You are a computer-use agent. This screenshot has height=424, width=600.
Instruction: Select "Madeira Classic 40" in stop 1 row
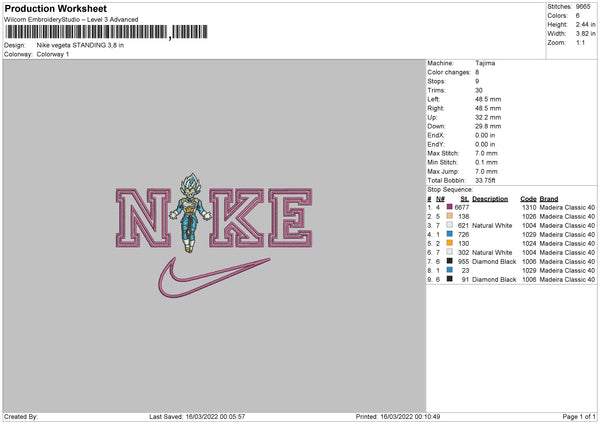(567, 207)
